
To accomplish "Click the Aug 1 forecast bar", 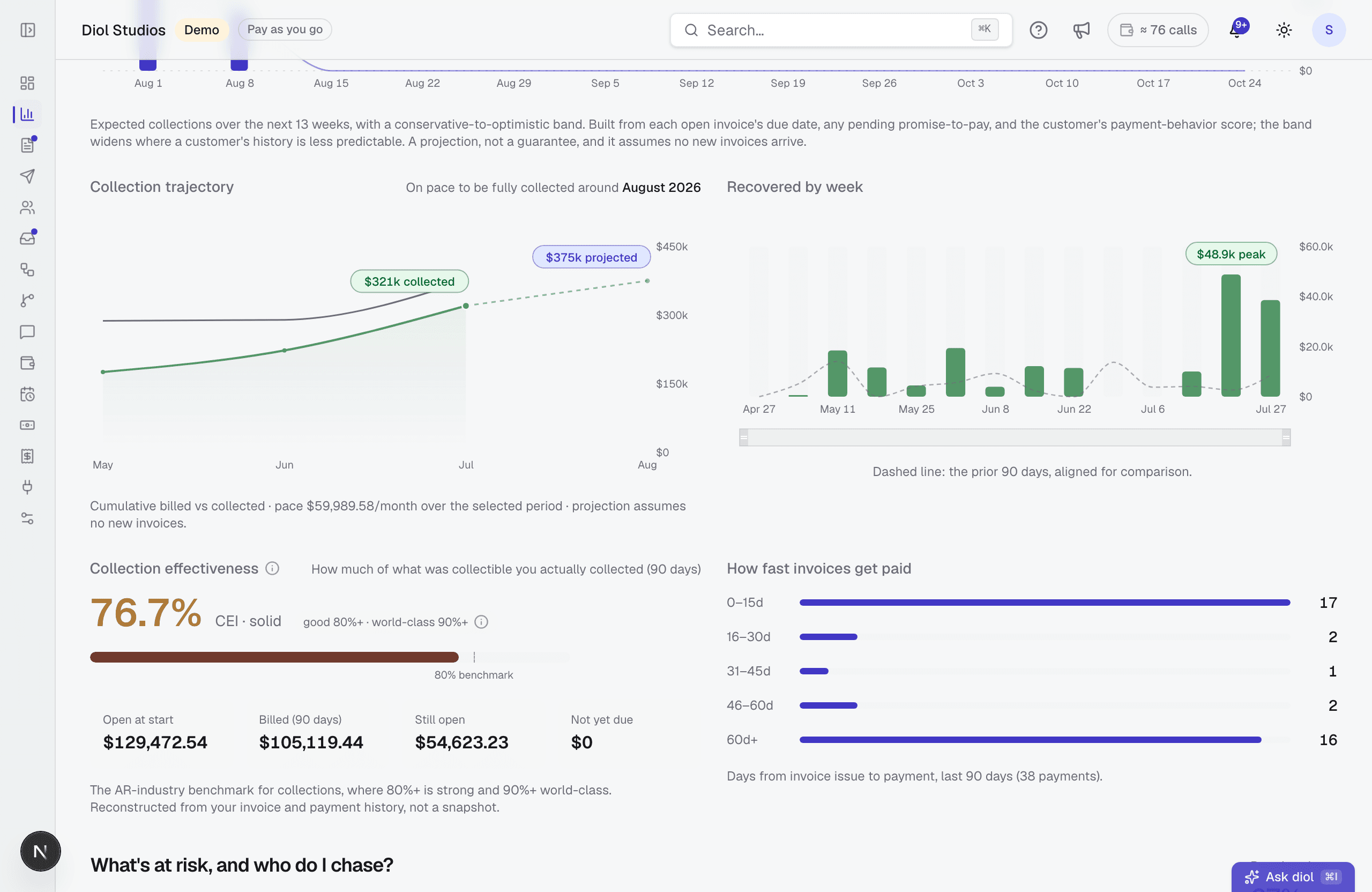I will pyautogui.click(x=148, y=64).
